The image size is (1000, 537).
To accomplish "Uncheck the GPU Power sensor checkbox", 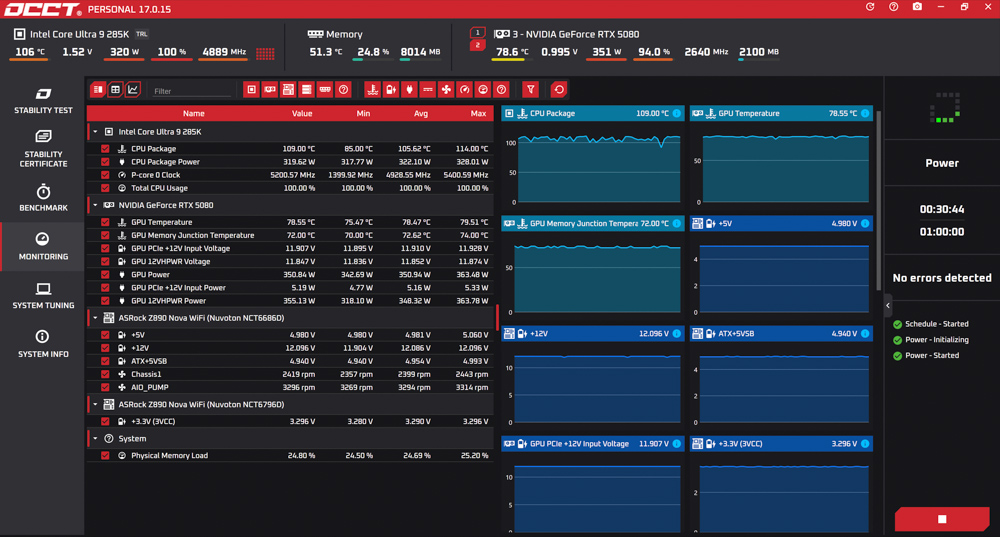I will tap(105, 275).
